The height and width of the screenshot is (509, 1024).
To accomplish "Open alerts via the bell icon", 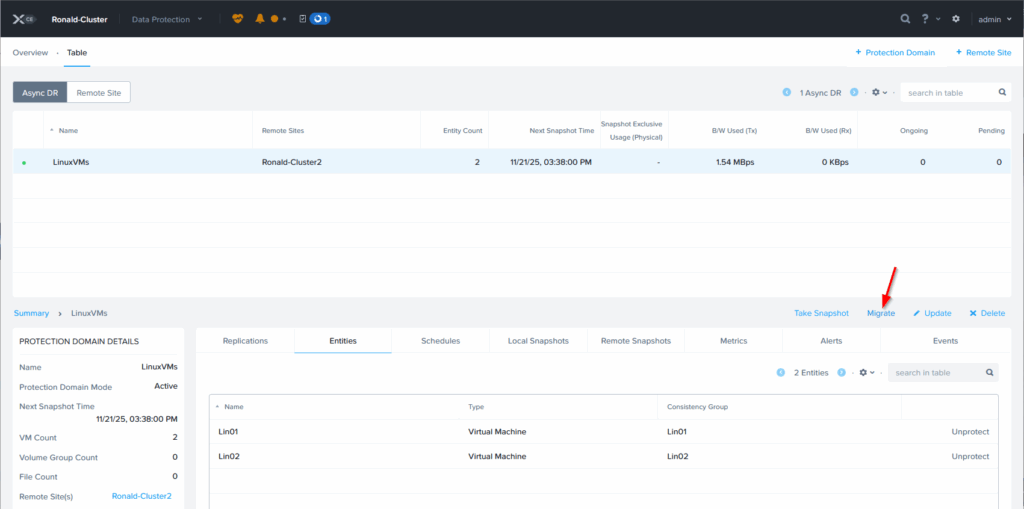I will click(260, 19).
